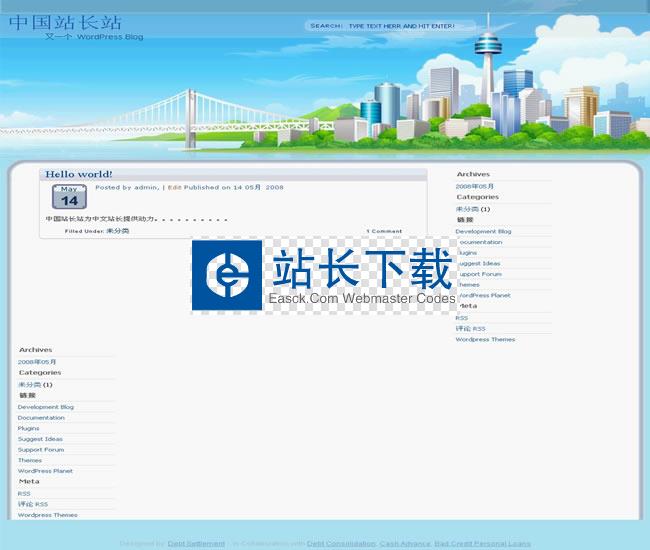
Task: Open WordPress Planet in right sidebar
Action: (484, 295)
